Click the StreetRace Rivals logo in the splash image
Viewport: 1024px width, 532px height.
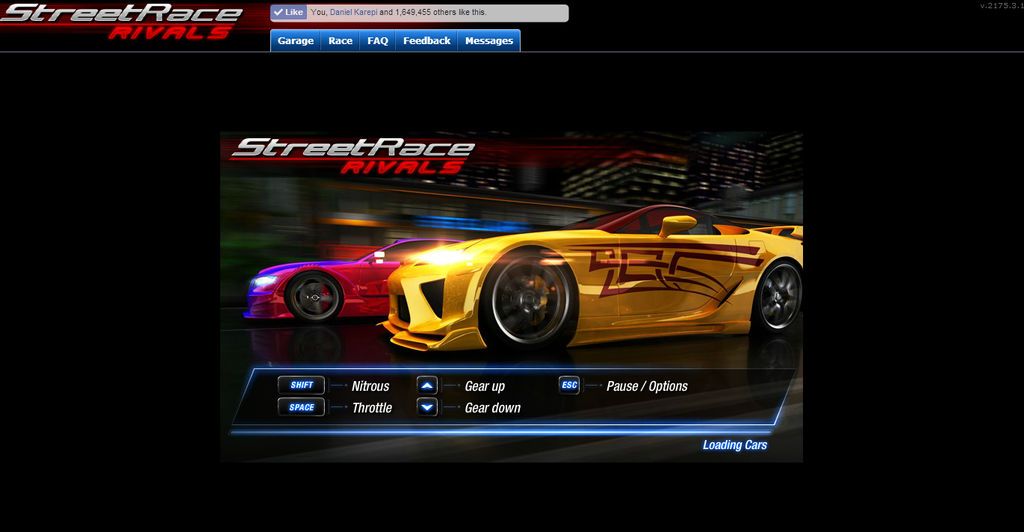tap(353, 156)
